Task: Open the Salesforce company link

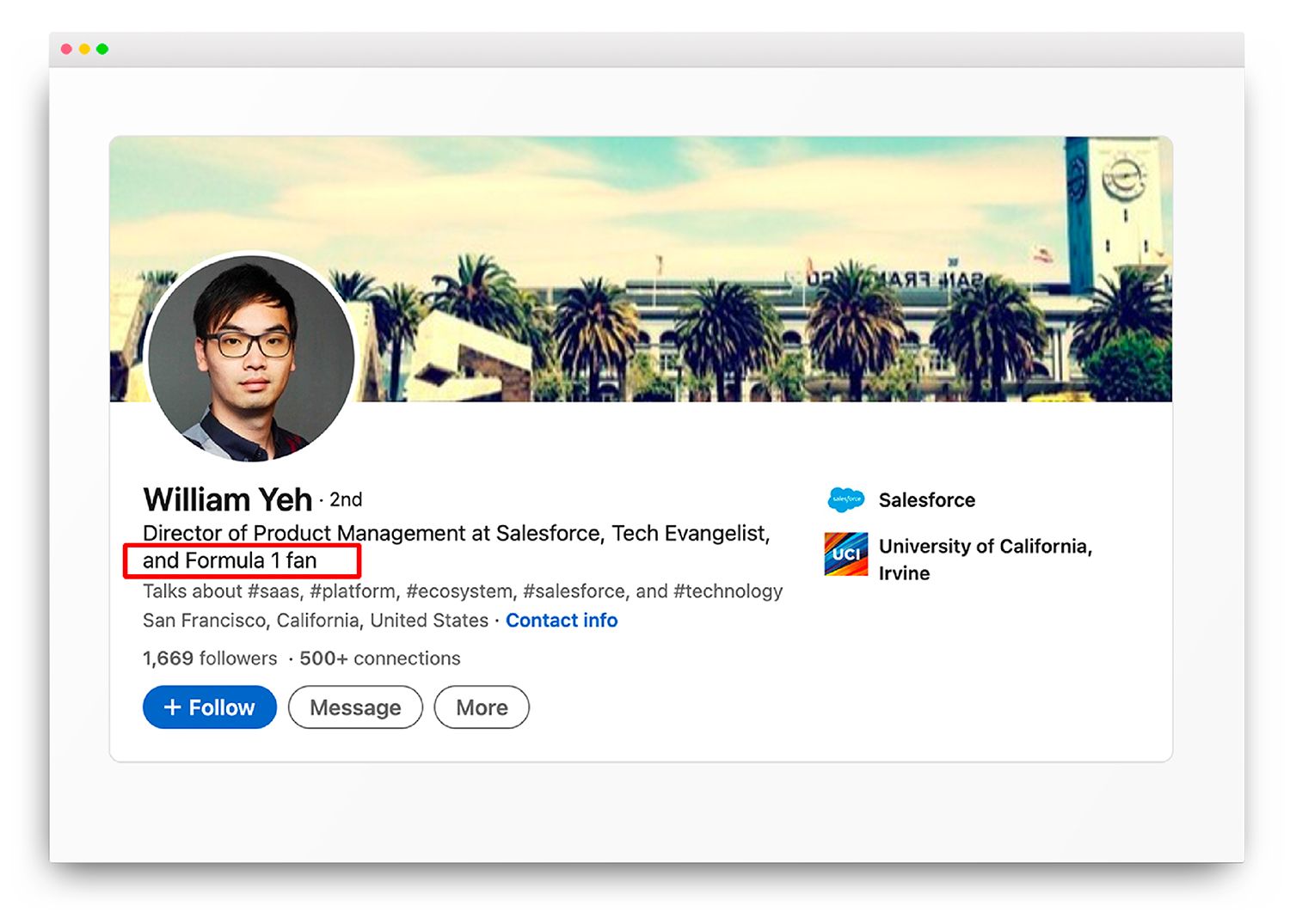Action: point(927,500)
